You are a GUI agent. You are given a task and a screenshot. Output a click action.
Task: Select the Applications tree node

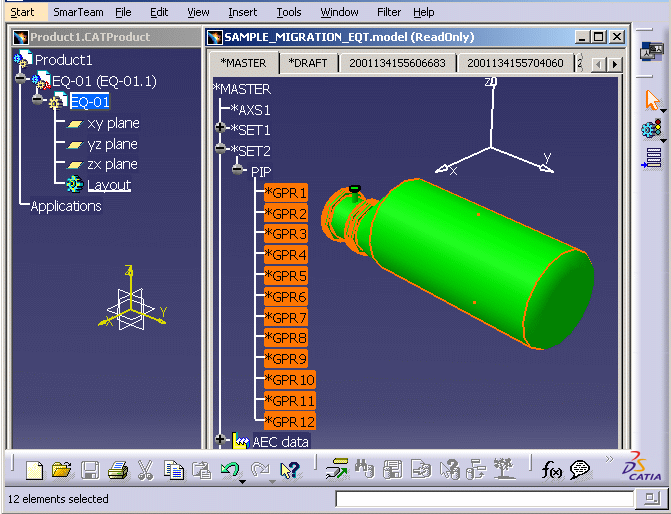(x=66, y=206)
